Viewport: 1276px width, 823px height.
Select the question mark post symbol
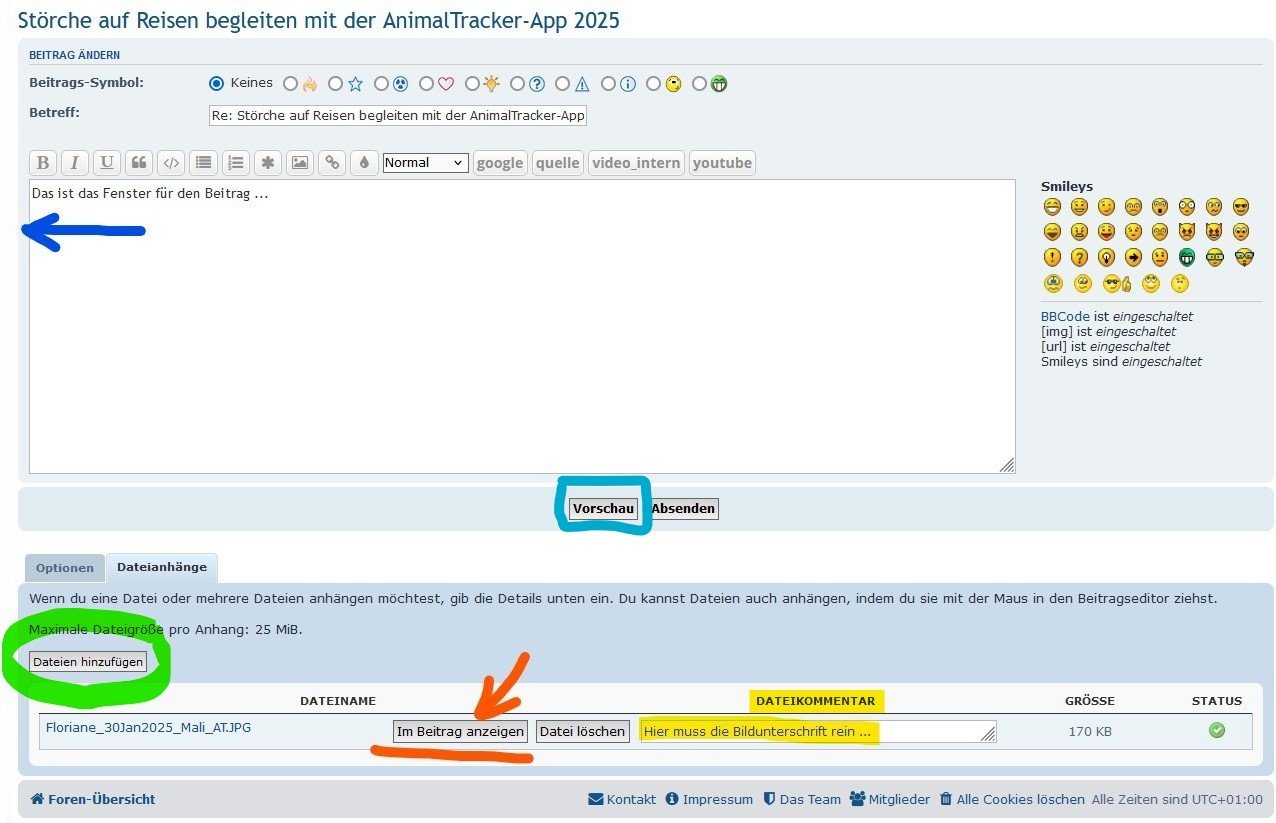point(518,84)
